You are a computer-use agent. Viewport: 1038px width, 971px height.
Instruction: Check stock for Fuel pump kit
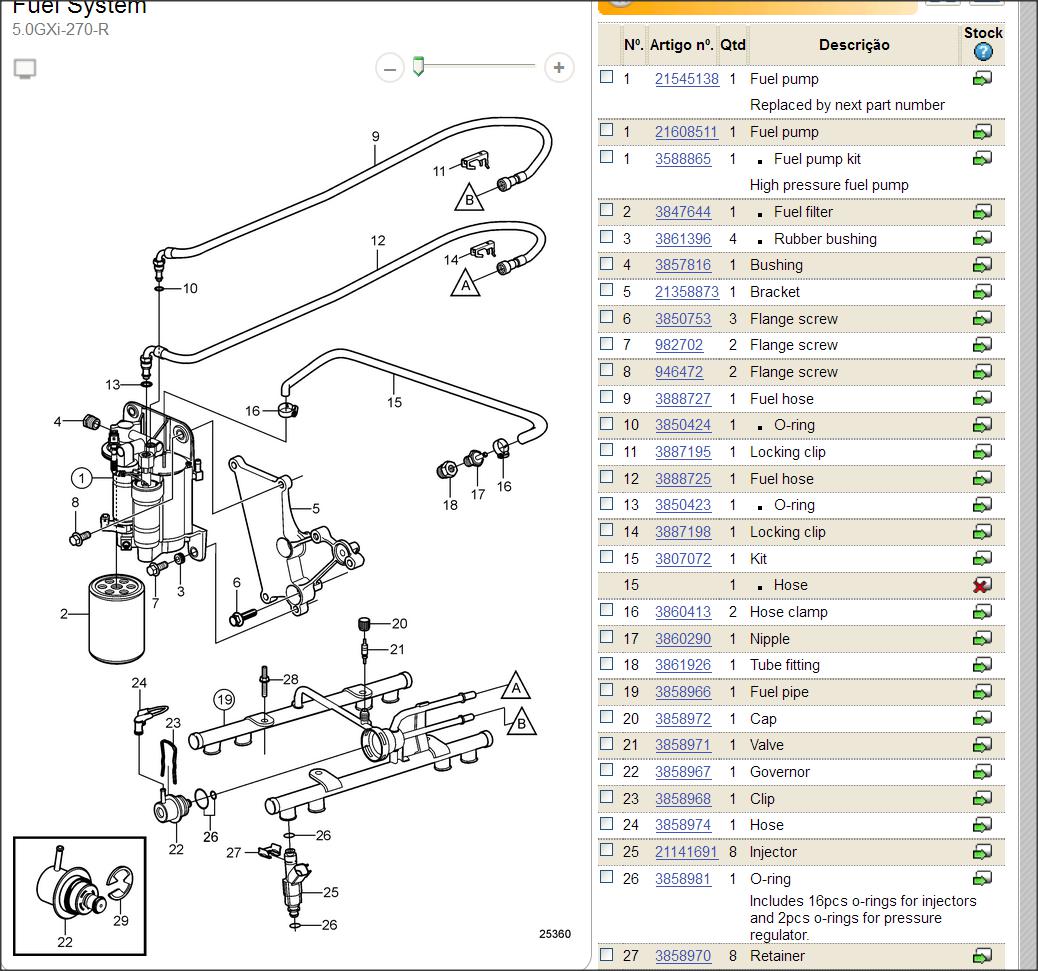[x=982, y=159]
